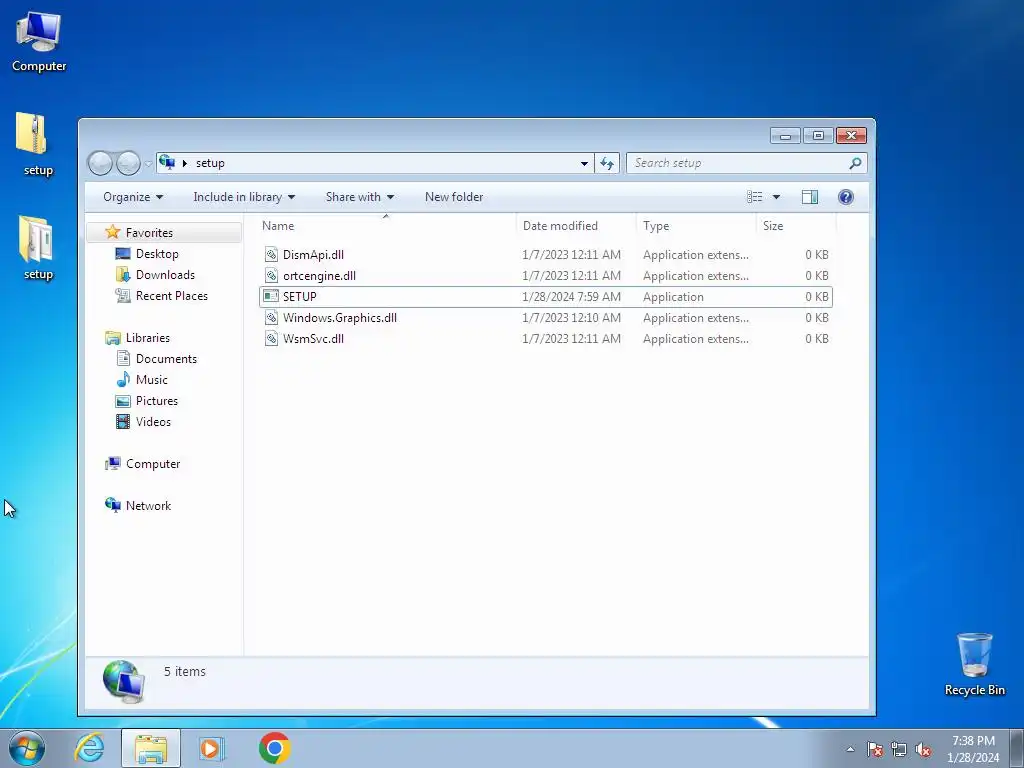Image resolution: width=1024 pixels, height=768 pixels.
Task: Sort by Date modified column
Action: pos(575,226)
